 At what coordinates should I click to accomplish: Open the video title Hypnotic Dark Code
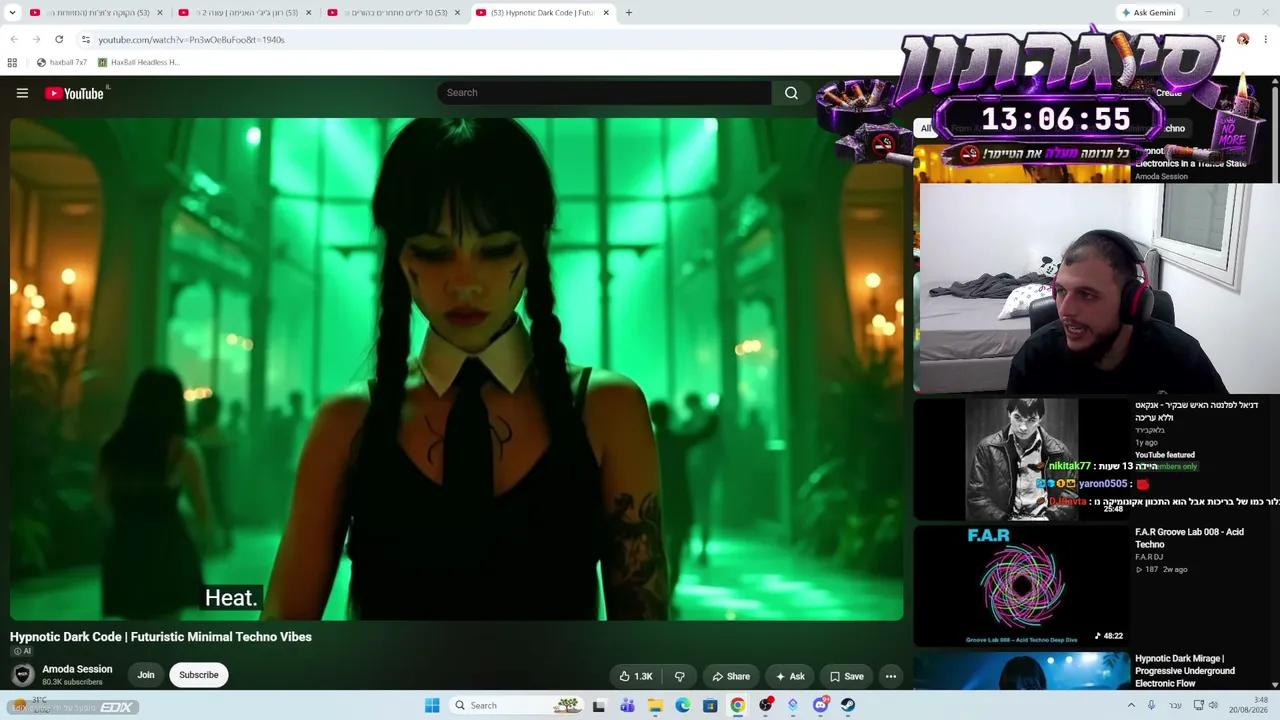coord(161,637)
